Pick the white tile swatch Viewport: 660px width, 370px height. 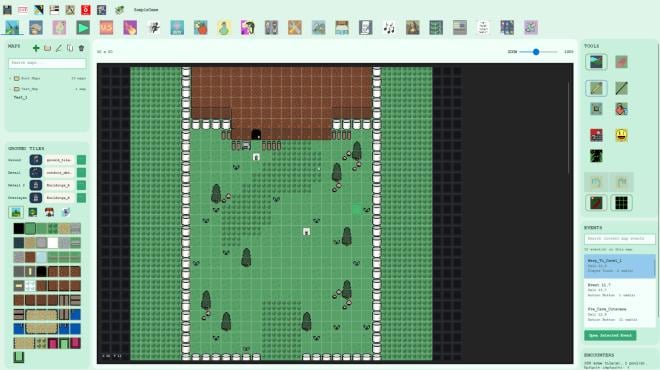point(53,243)
